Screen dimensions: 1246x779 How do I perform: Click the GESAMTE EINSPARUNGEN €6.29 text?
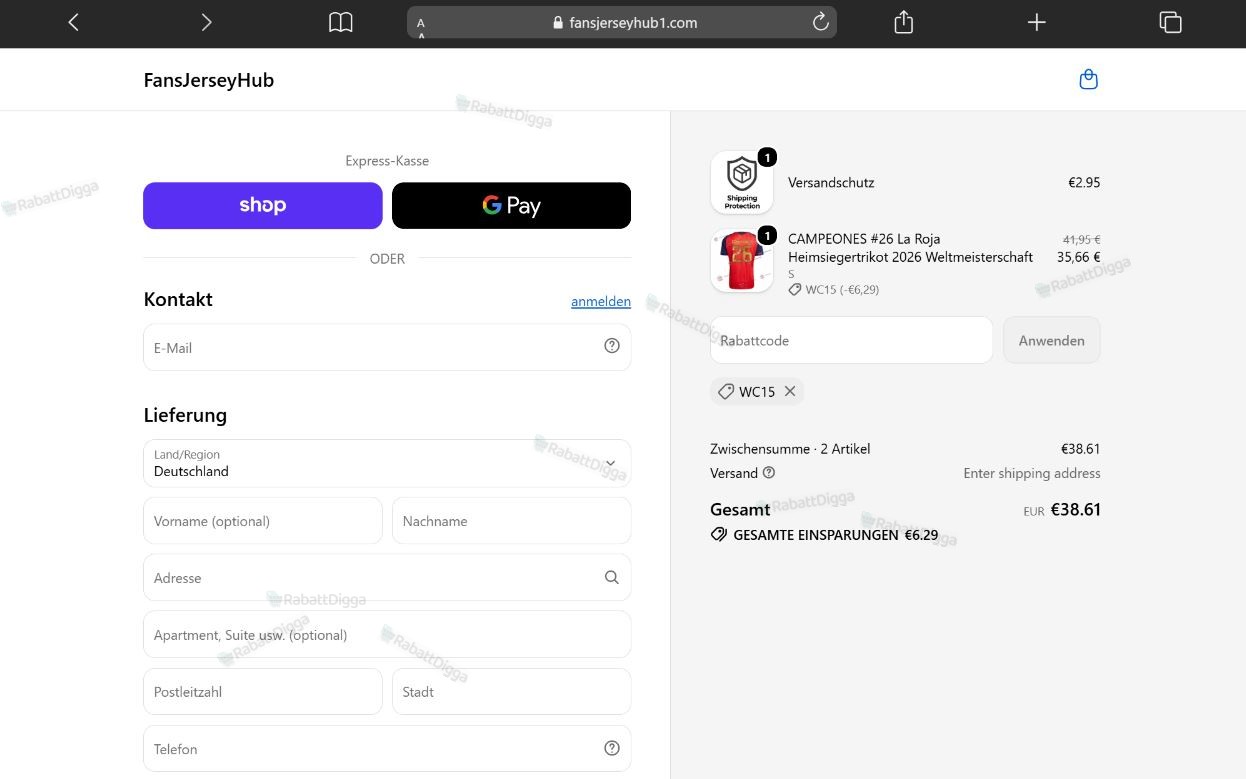coord(835,535)
